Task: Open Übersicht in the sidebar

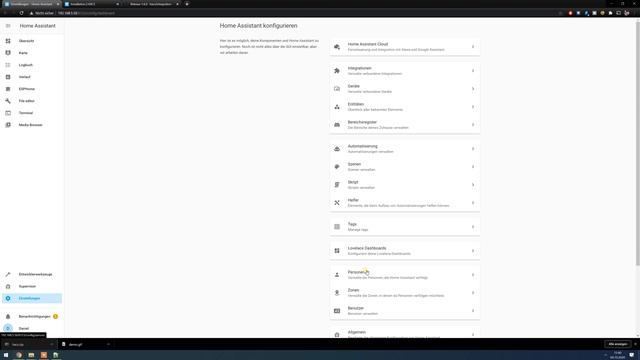Action: tap(32, 41)
